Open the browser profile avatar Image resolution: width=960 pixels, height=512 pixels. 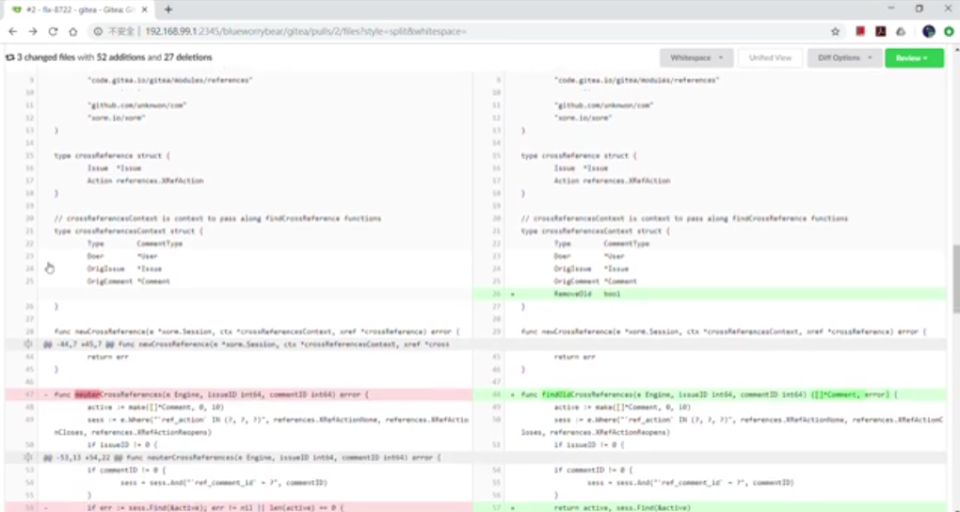[928, 31]
